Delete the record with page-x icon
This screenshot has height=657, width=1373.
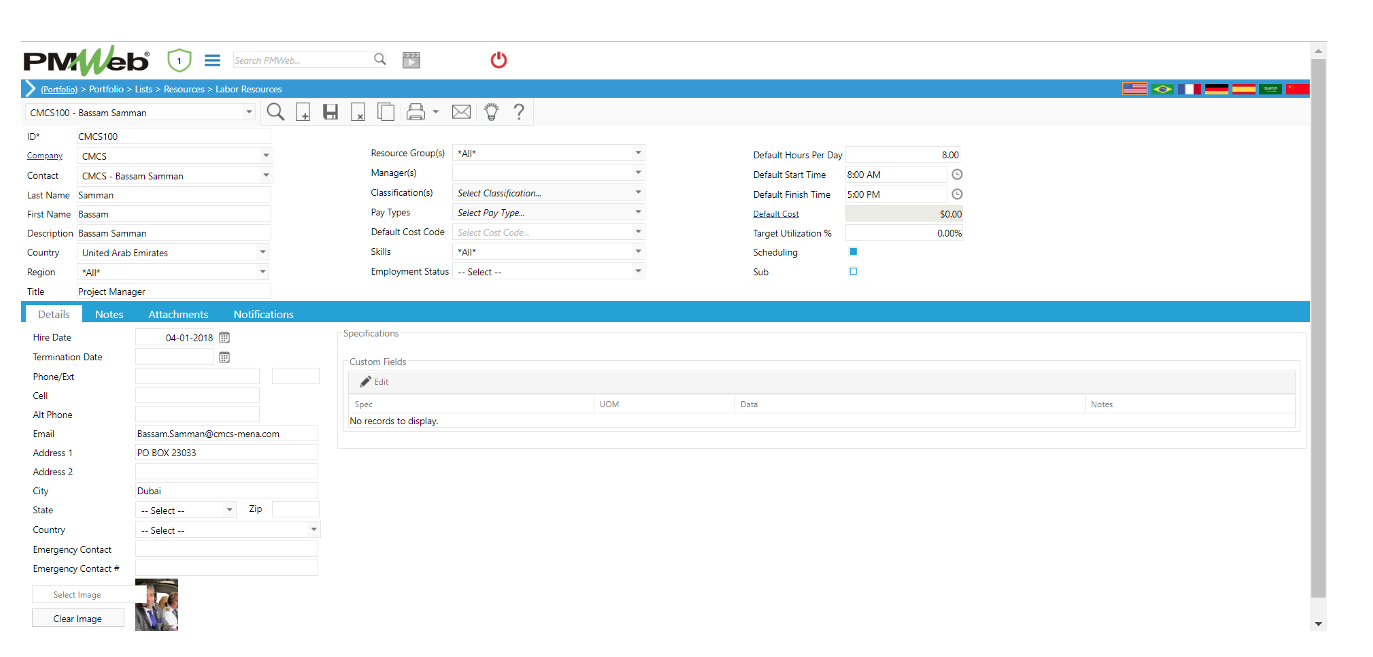[x=358, y=113]
